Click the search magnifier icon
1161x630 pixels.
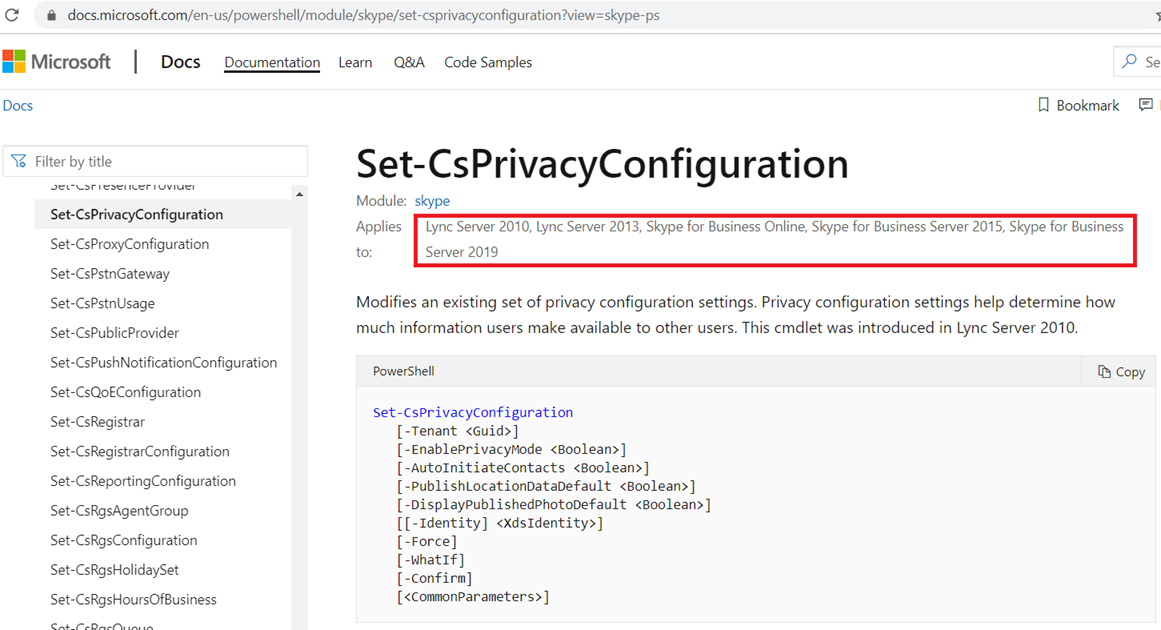(x=1129, y=61)
